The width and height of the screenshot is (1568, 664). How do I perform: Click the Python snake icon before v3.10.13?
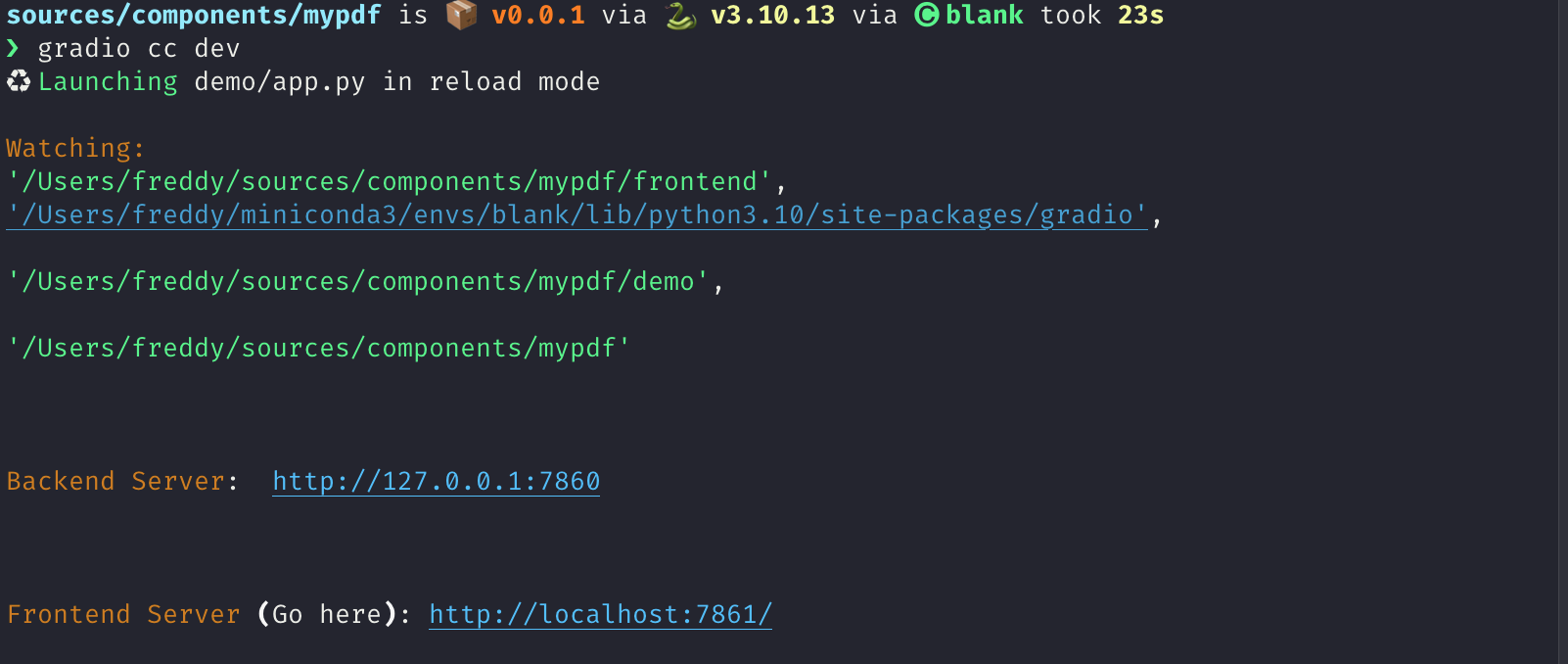click(680, 15)
